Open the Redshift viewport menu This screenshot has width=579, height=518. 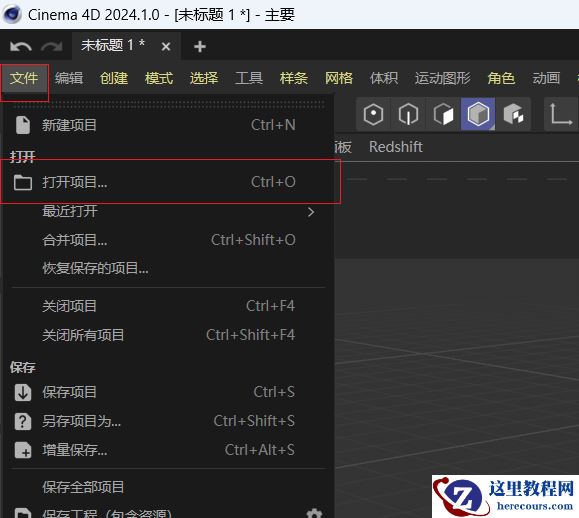(x=396, y=147)
